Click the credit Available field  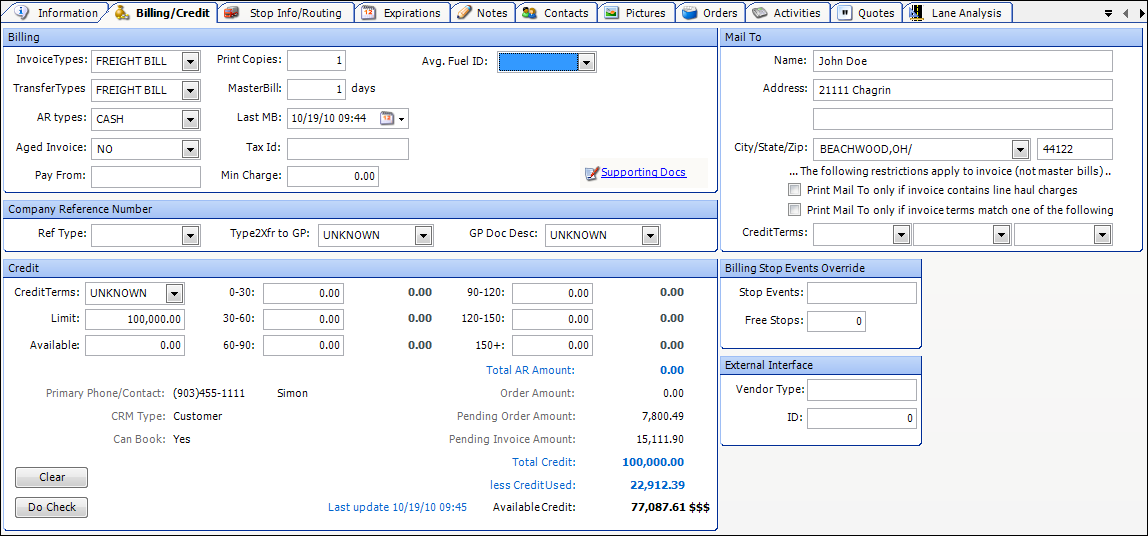tap(135, 346)
